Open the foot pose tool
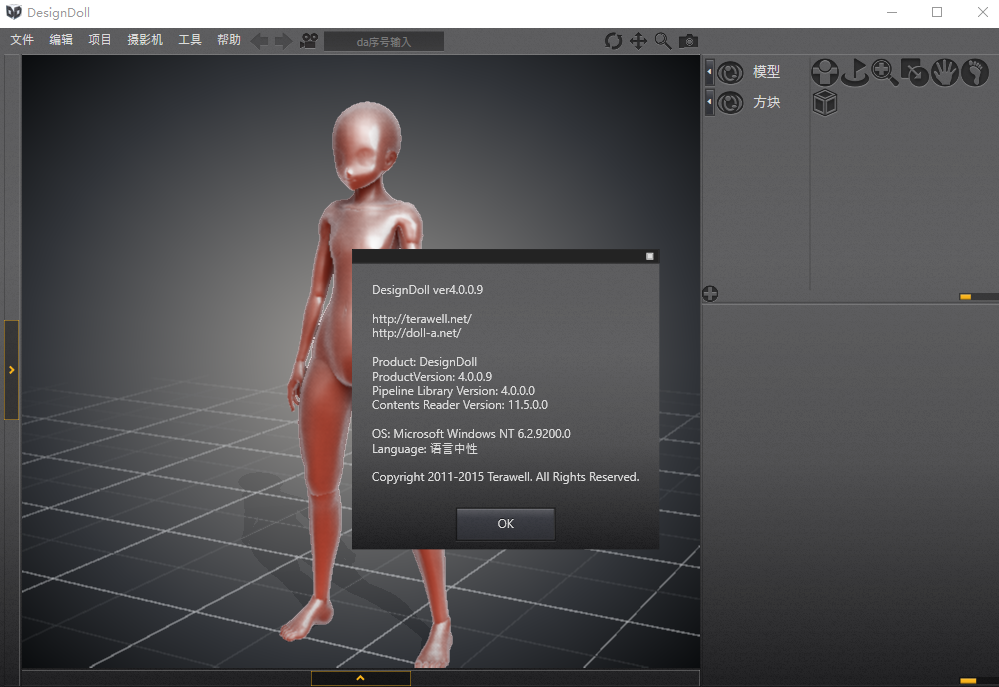999x687 pixels. click(974, 72)
